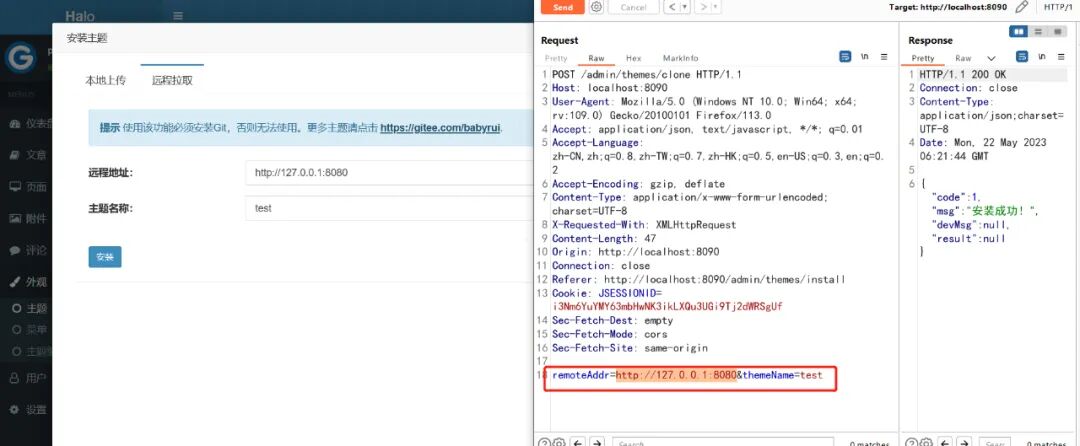
Task: Focus the Response panel search field
Action: click(994, 443)
